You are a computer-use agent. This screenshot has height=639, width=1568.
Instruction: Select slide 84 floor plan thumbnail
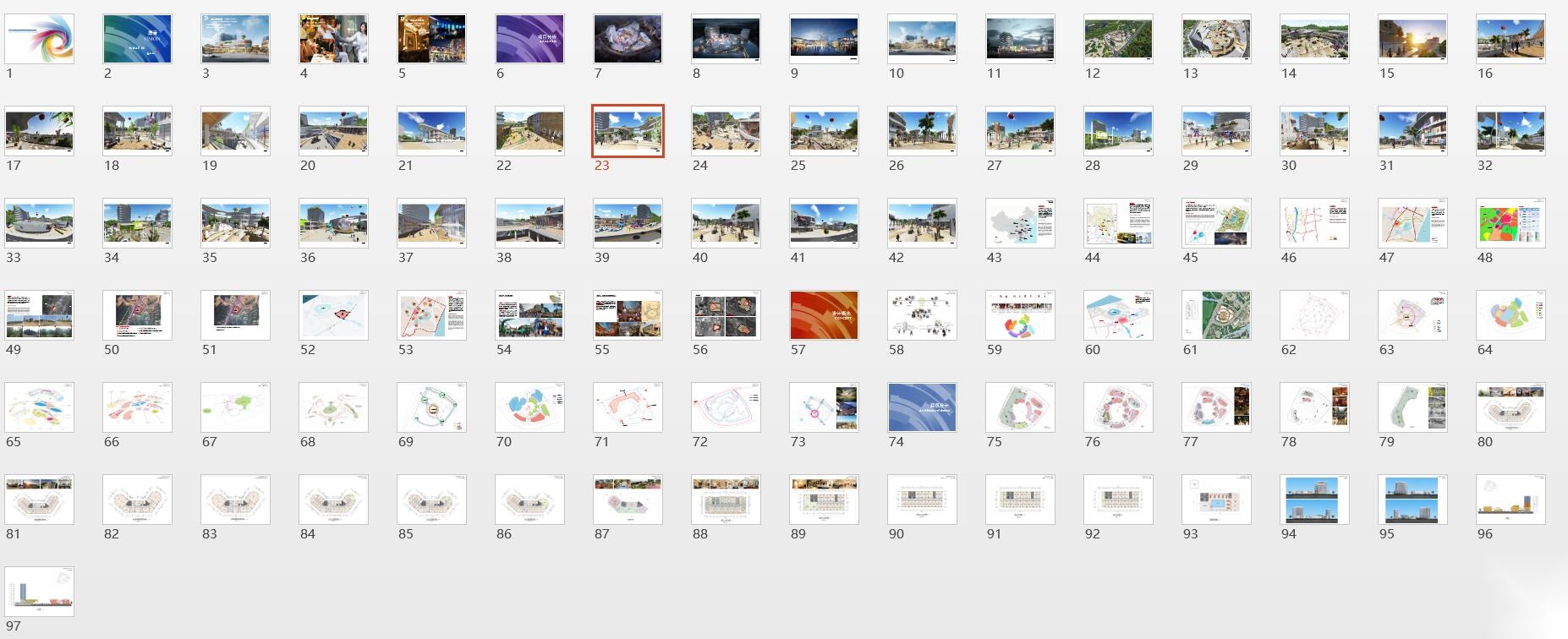pyautogui.click(x=333, y=500)
